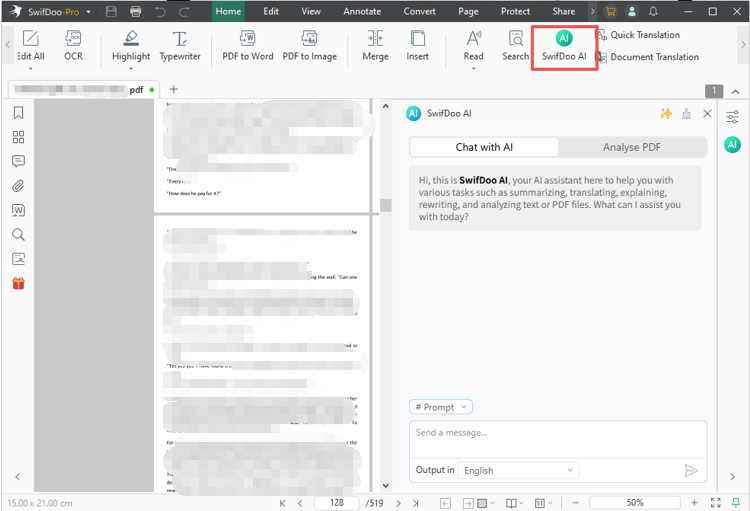This screenshot has height=511, width=750.
Task: Click the AI icon in right sidebar
Action: click(x=732, y=144)
